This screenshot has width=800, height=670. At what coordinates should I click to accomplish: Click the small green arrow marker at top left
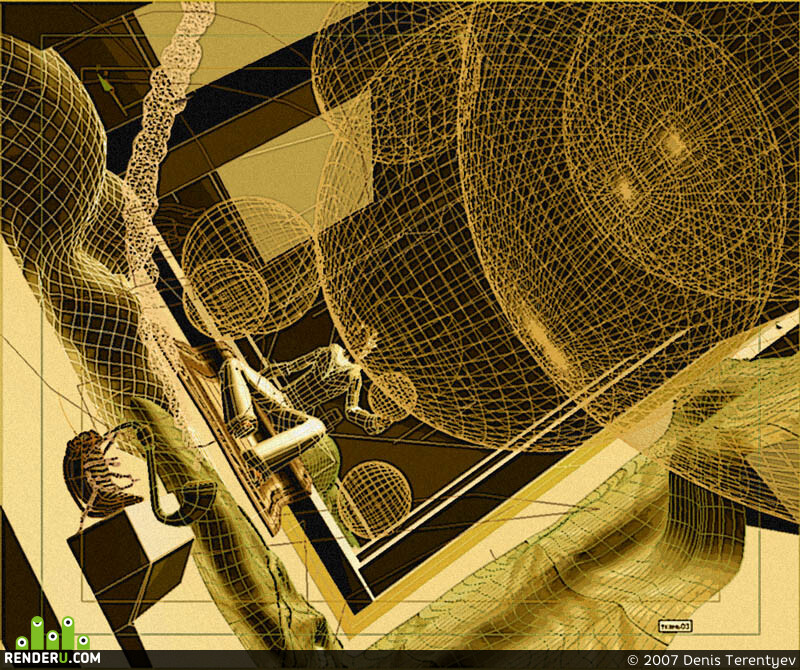pos(105,82)
